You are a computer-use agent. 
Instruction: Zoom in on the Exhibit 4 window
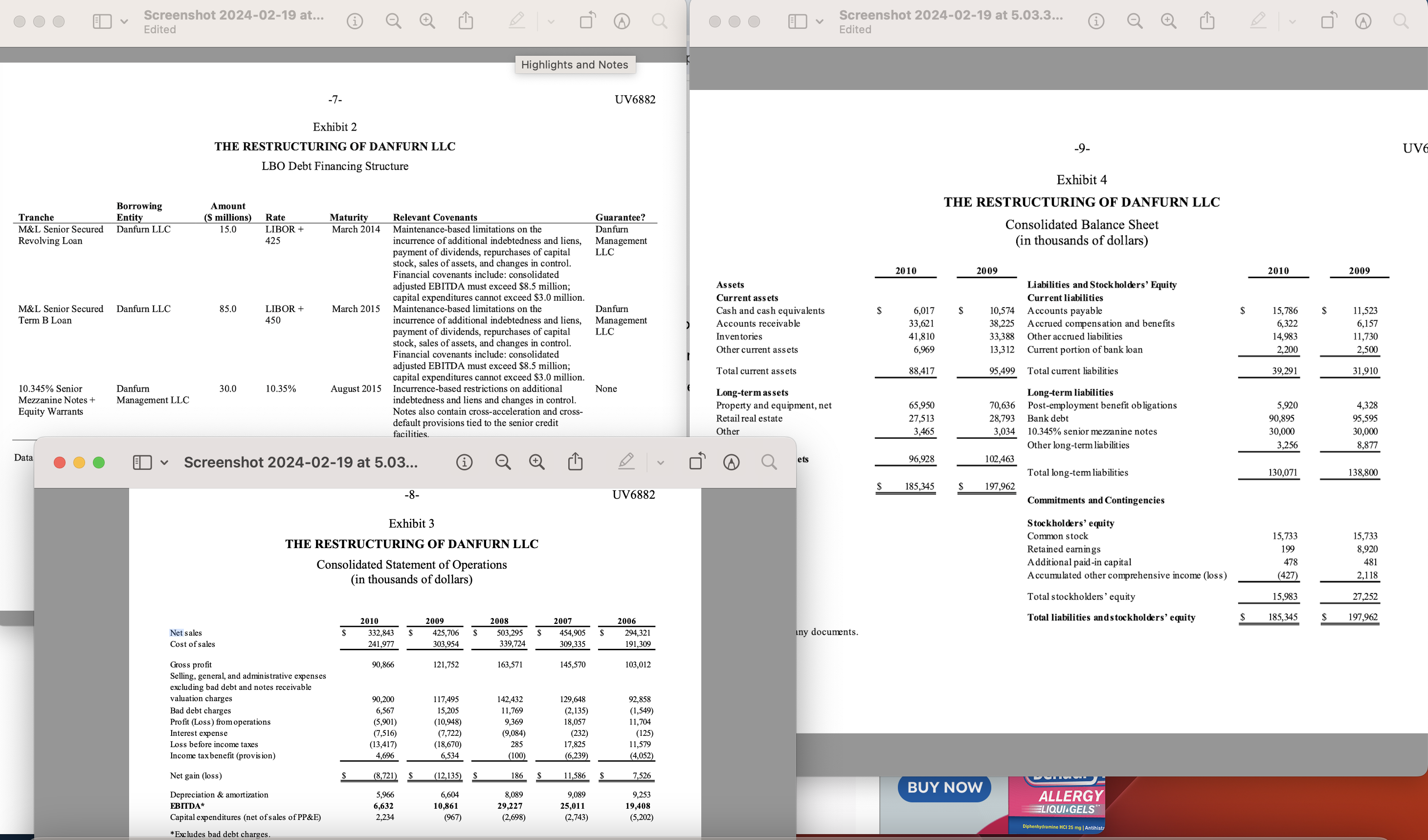[1168, 22]
